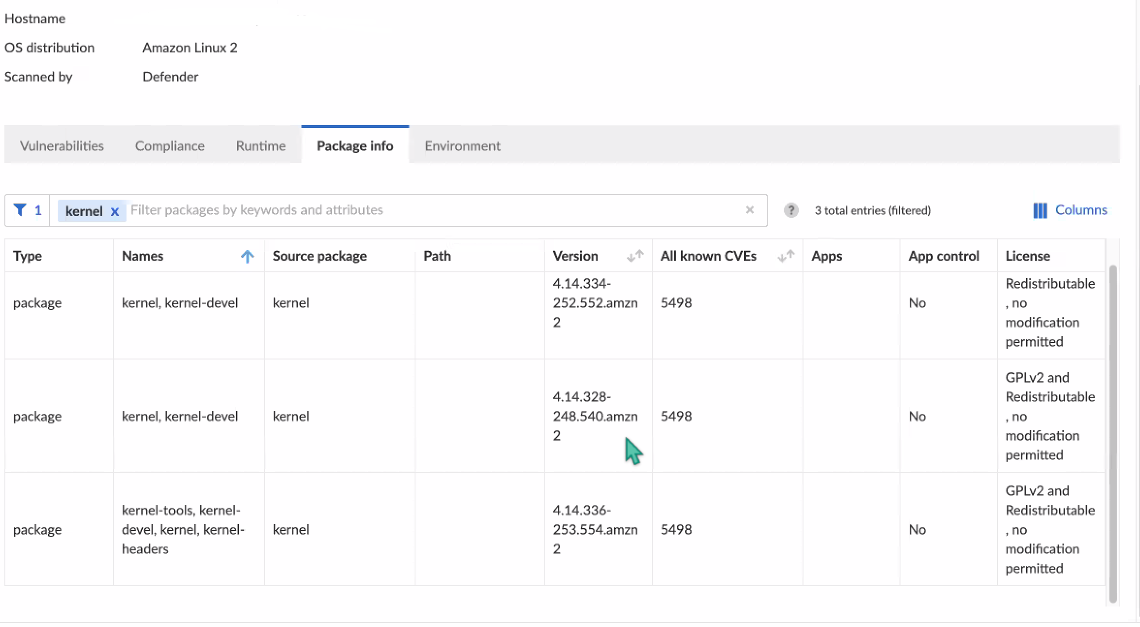This screenshot has width=1140, height=627.
Task: Sort by All known CVEs arrows
Action: 786,256
